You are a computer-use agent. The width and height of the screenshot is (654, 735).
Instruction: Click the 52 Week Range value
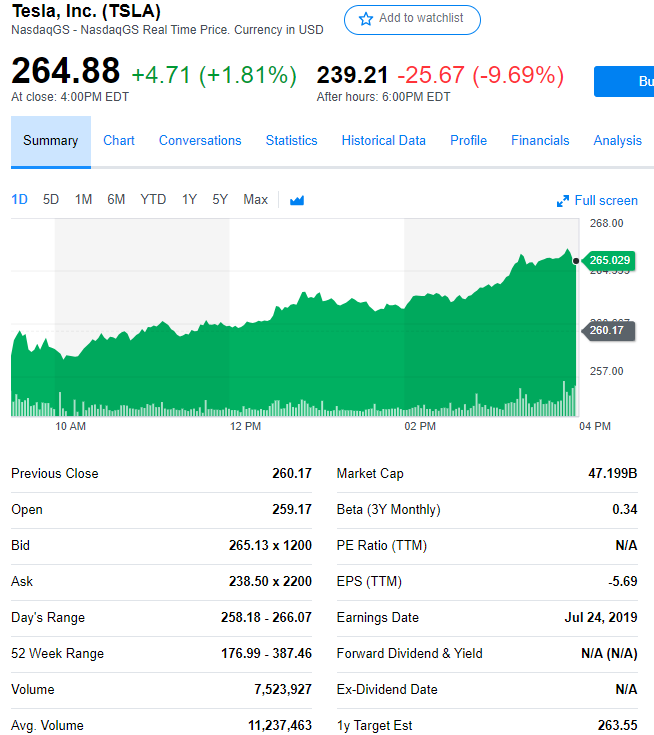(266, 653)
